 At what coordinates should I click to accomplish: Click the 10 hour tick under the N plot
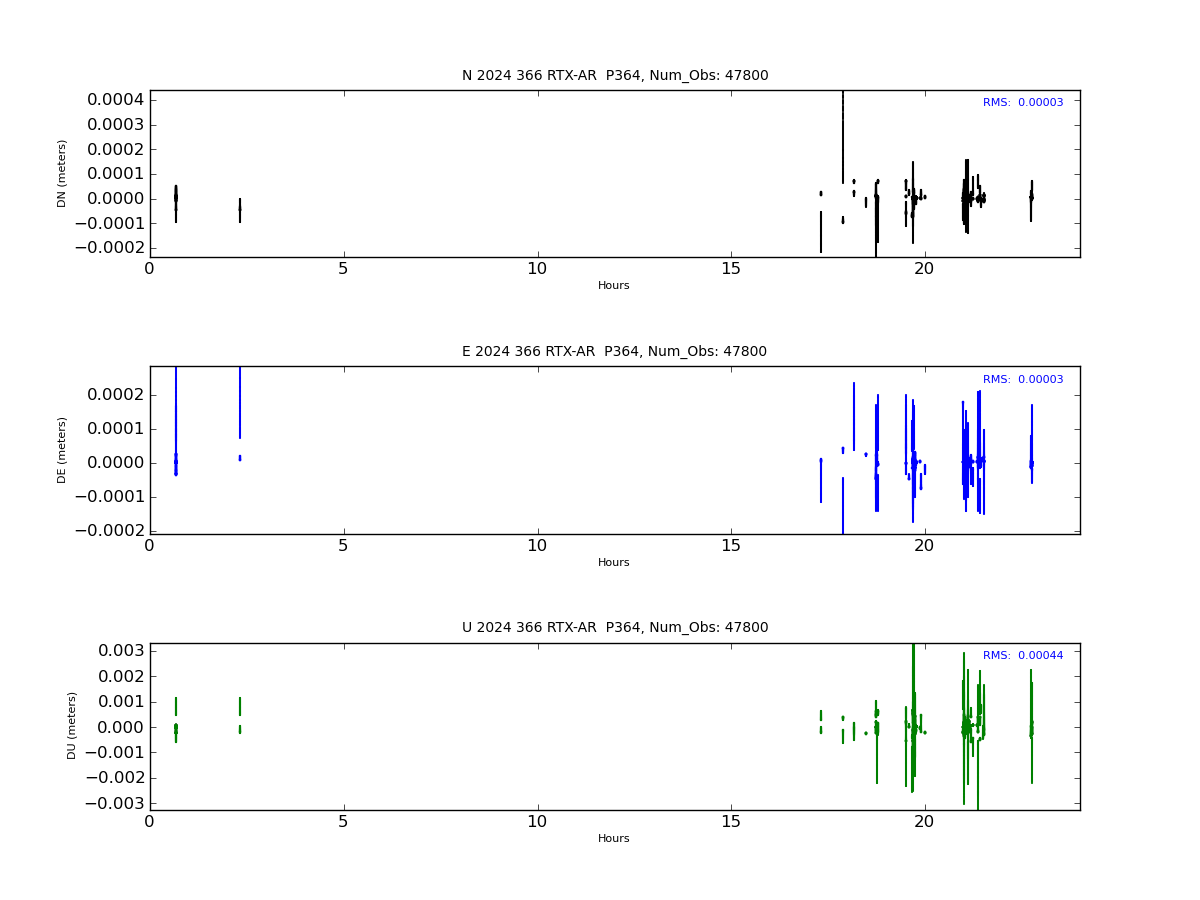tap(537, 269)
